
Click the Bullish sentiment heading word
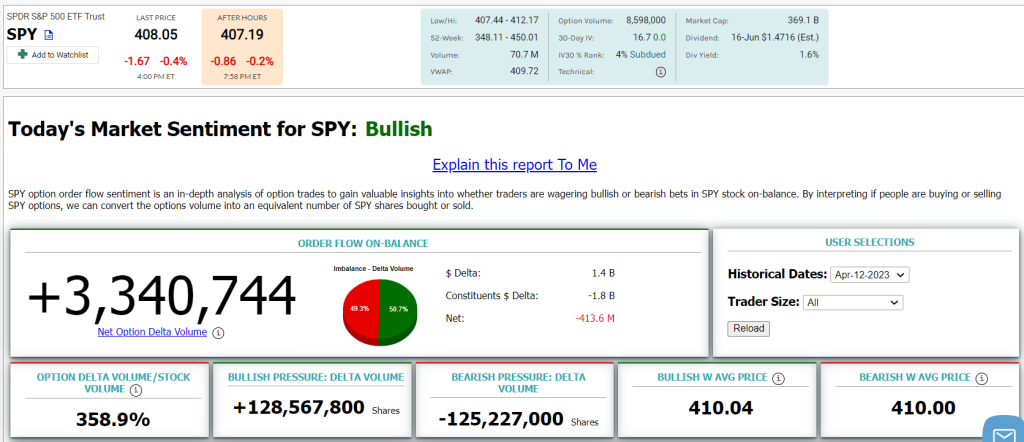coord(399,129)
